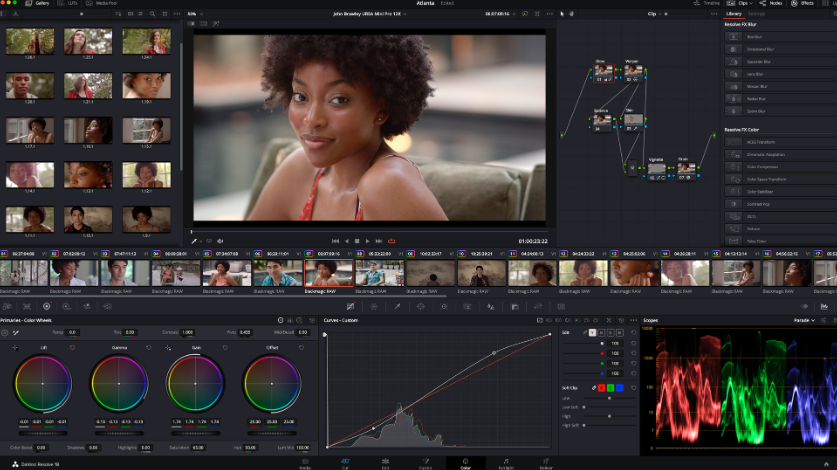Reset the Lift color wheel
The image size is (837, 470).
coord(73,348)
